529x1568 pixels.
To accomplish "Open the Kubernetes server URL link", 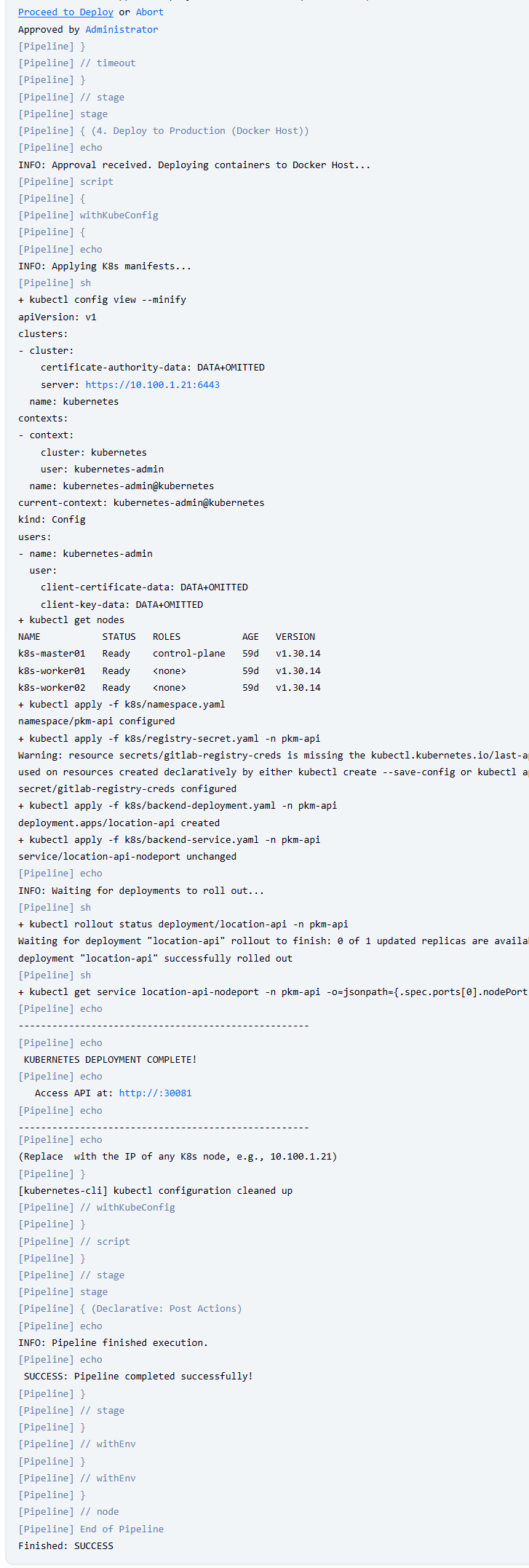I will point(153,384).
